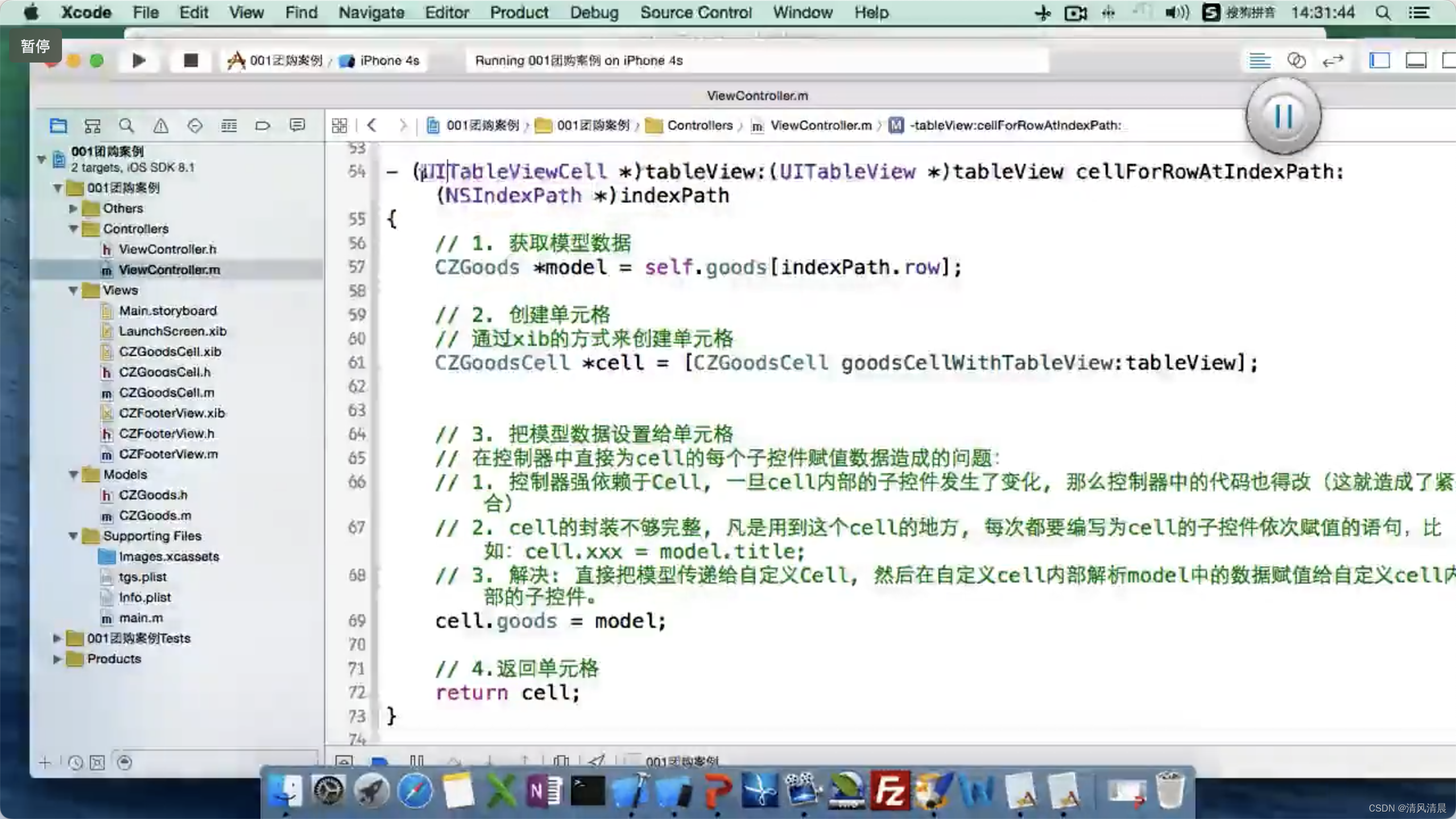The height and width of the screenshot is (819, 1456).
Task: Click the back navigation arrow in breadcrumb
Action: 371,124
